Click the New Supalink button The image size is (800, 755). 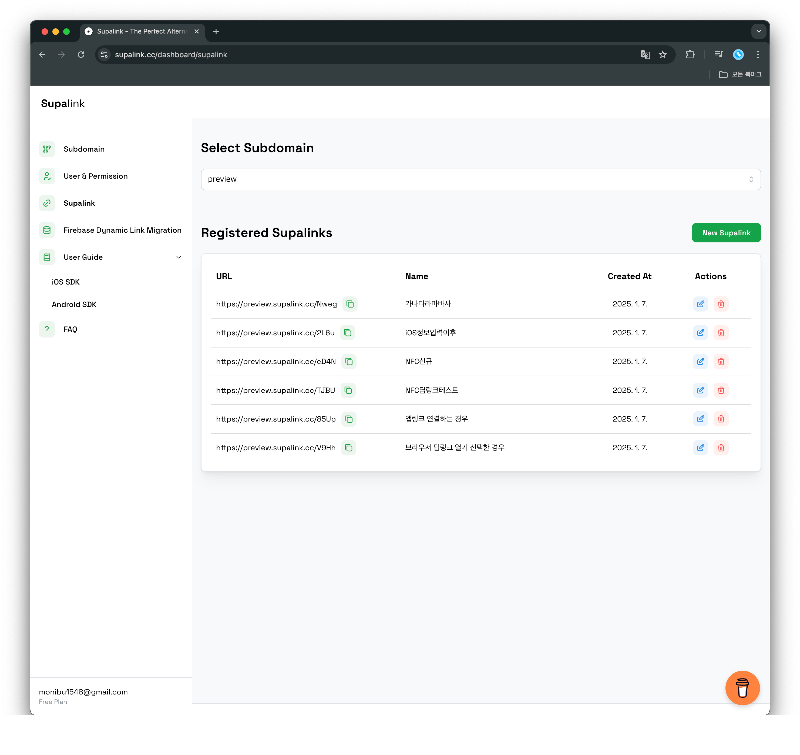pos(726,233)
